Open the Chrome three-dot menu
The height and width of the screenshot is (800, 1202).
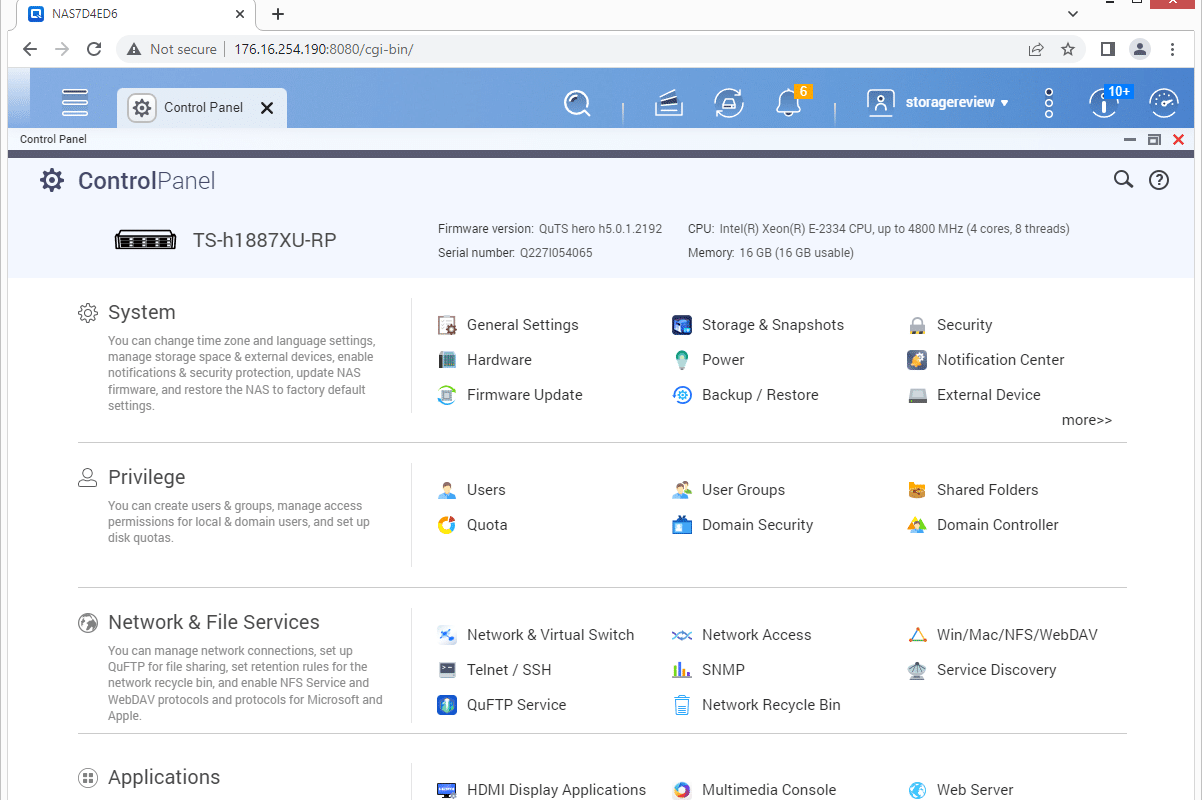click(x=1173, y=49)
